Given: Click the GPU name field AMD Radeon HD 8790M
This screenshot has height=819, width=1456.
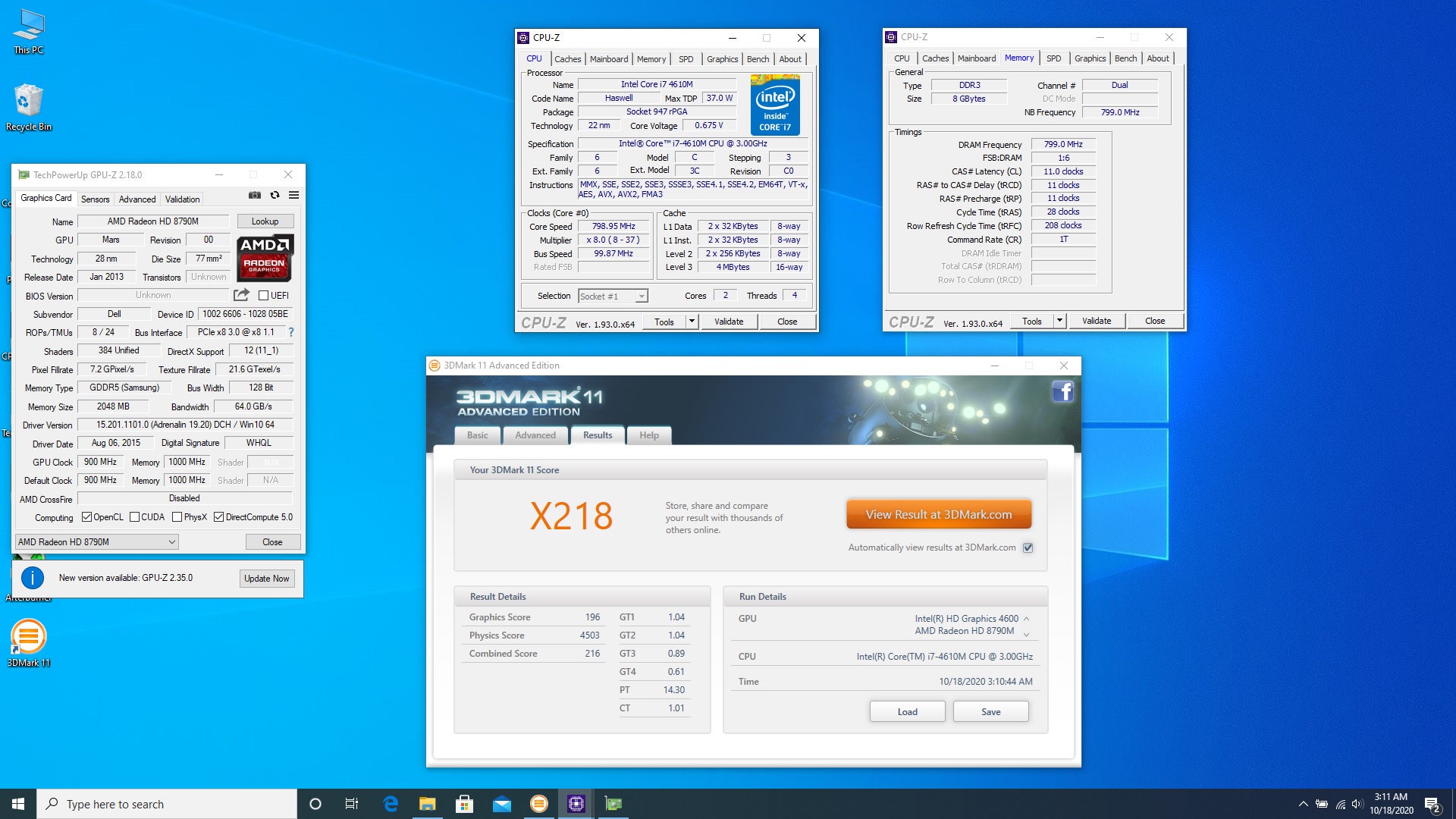Looking at the screenshot, I should (x=153, y=221).
